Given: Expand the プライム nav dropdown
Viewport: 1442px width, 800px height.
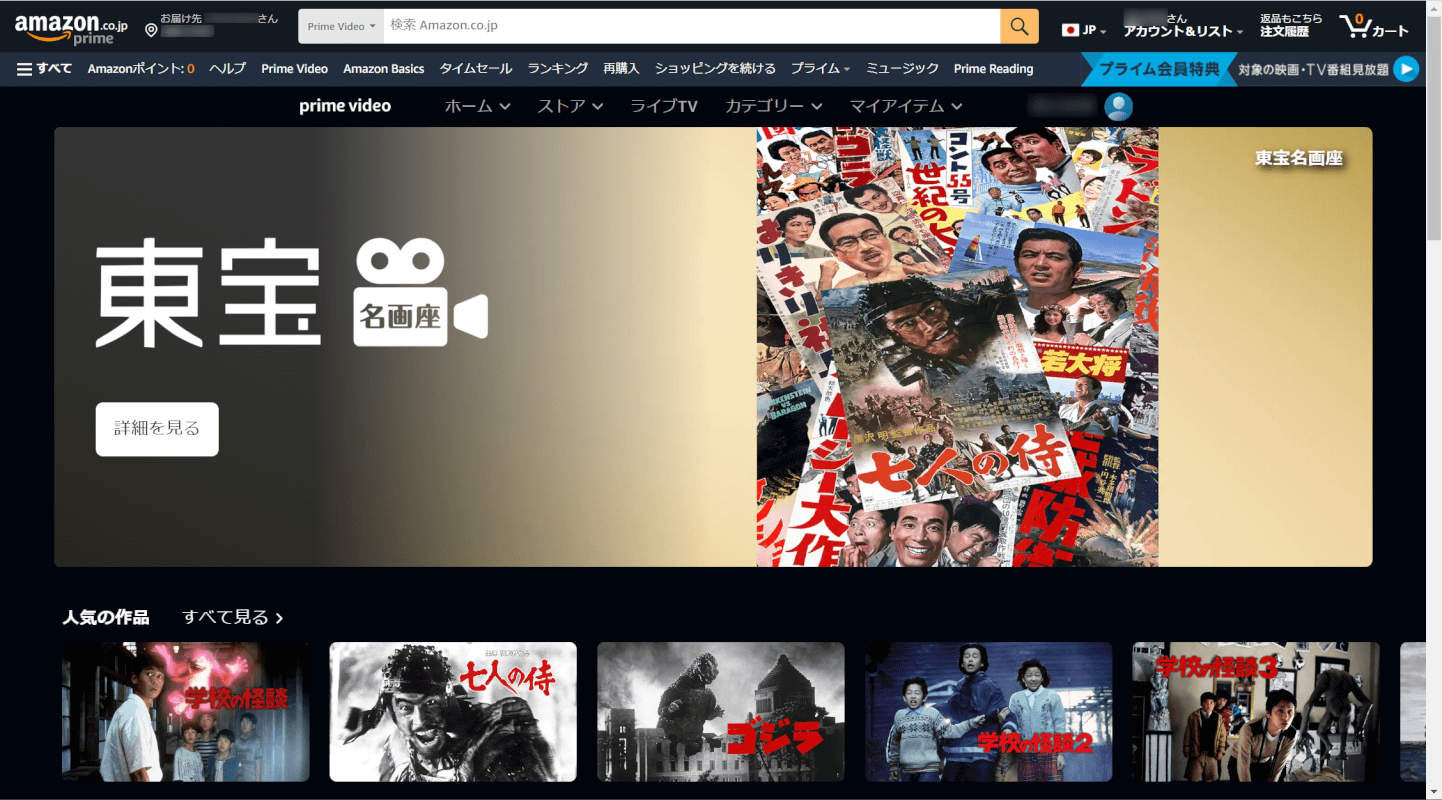Looking at the screenshot, I should pos(820,69).
